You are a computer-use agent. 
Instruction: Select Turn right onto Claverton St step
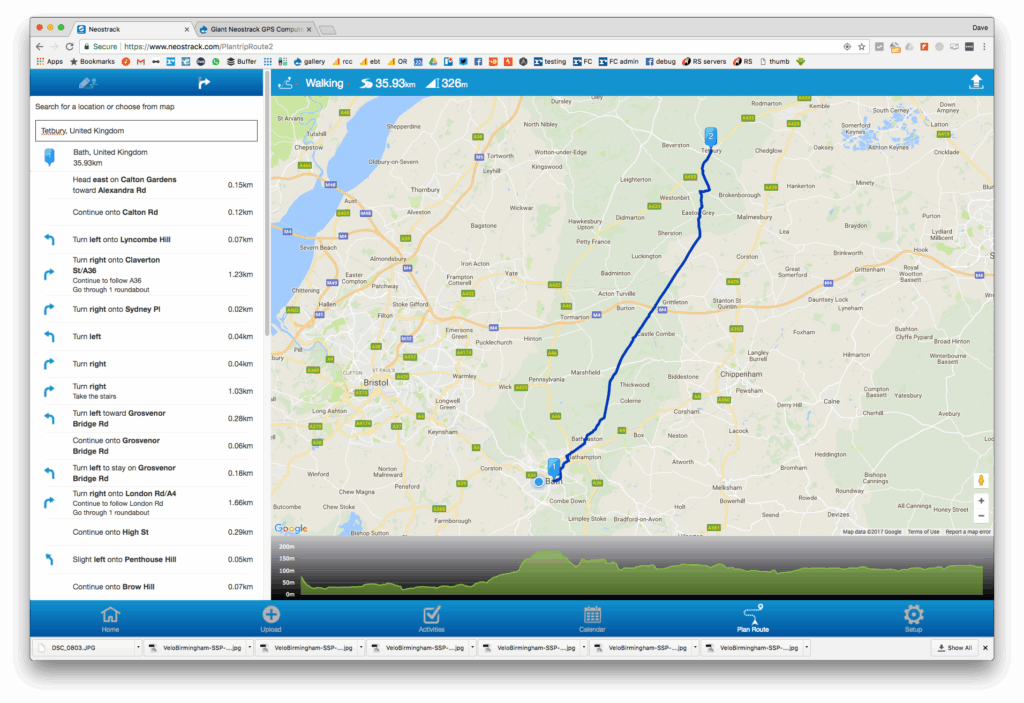coord(146,274)
